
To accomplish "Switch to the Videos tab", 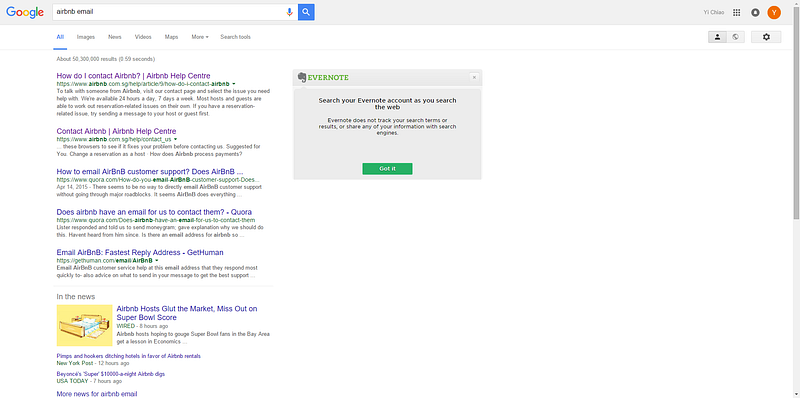I will [143, 37].
